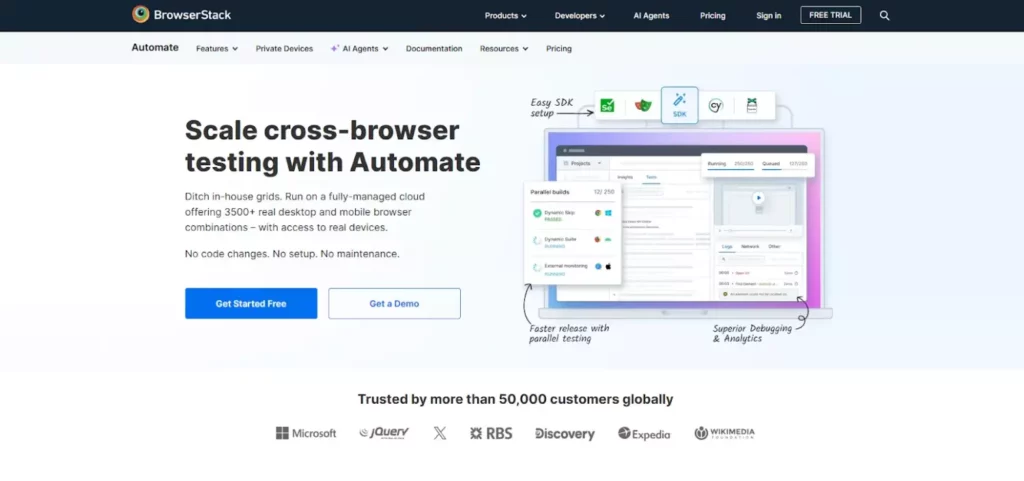The width and height of the screenshot is (1024, 481).
Task: Click the BrowserStack logo in header
Action: [181, 14]
